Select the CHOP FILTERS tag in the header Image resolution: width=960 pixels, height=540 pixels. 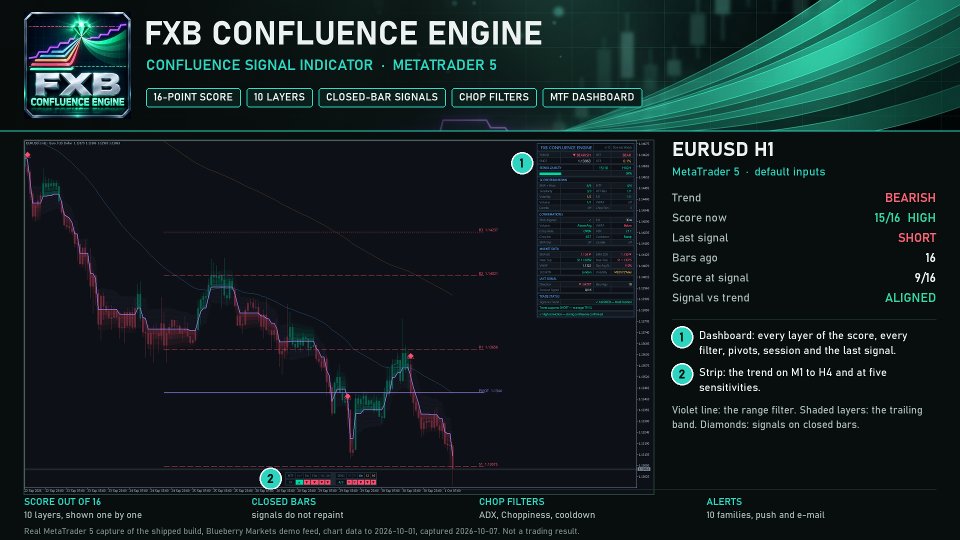[493, 97]
